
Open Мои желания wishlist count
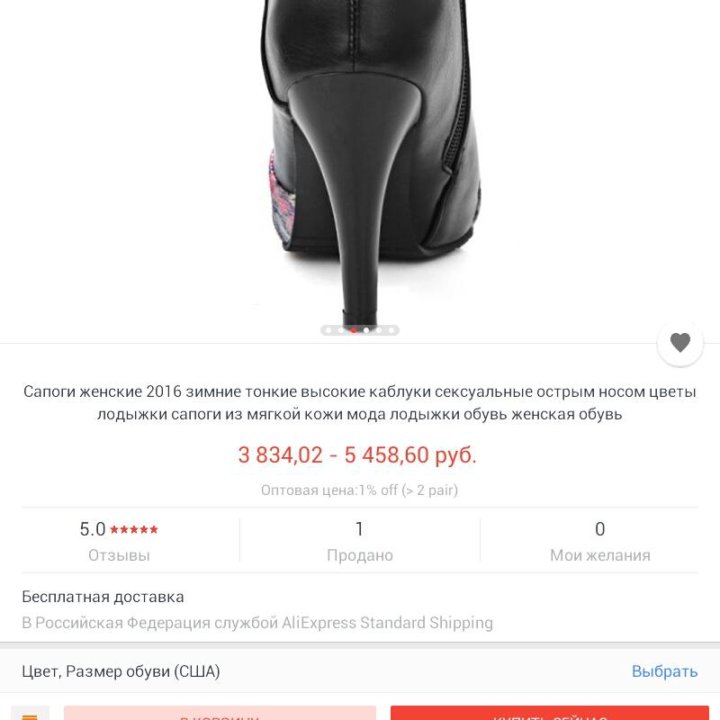600,541
